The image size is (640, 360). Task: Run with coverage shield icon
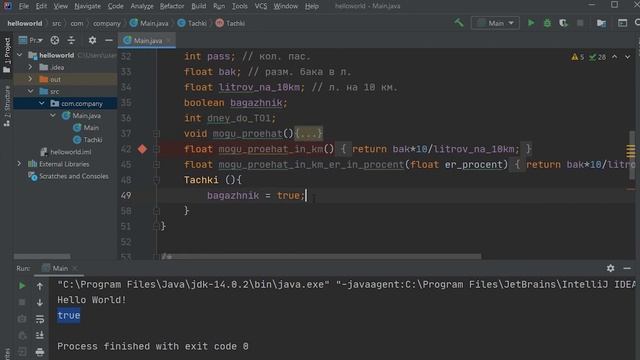pyautogui.click(x=563, y=23)
